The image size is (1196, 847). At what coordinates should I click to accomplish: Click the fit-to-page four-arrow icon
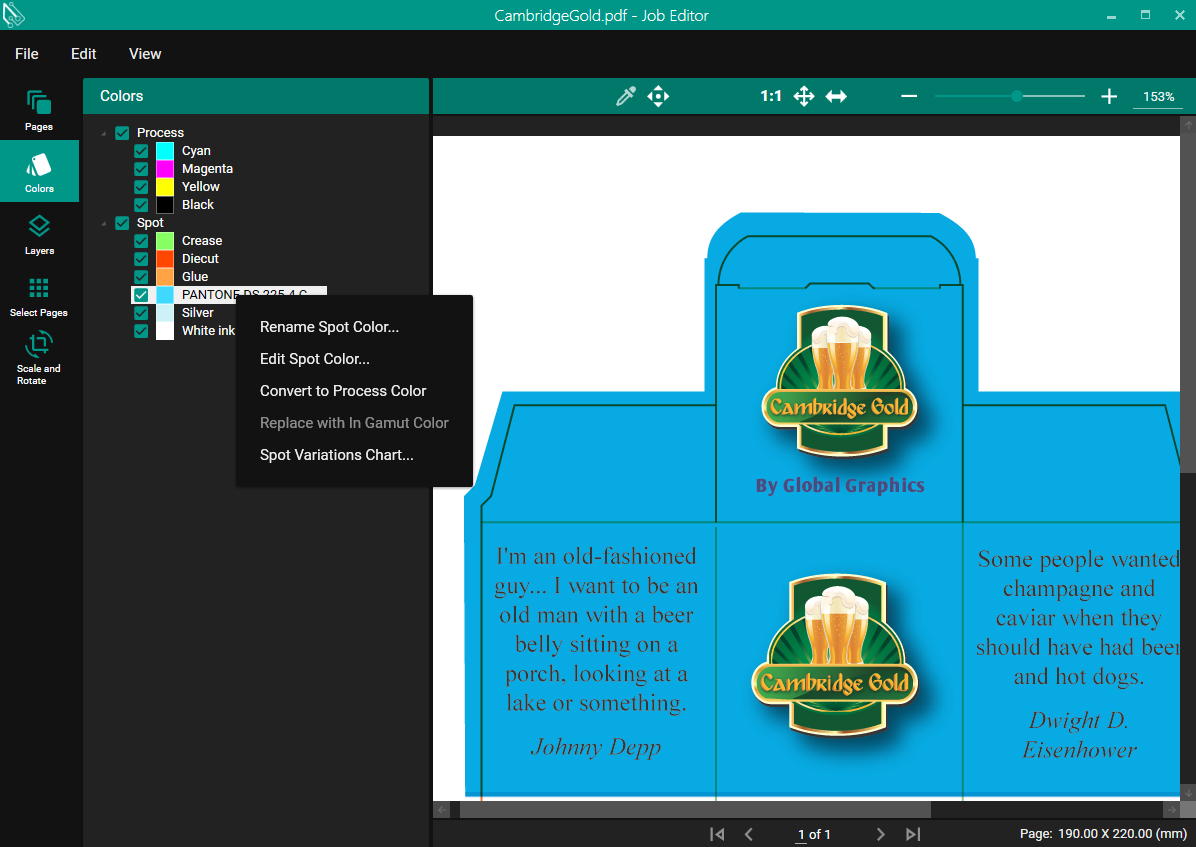click(803, 96)
